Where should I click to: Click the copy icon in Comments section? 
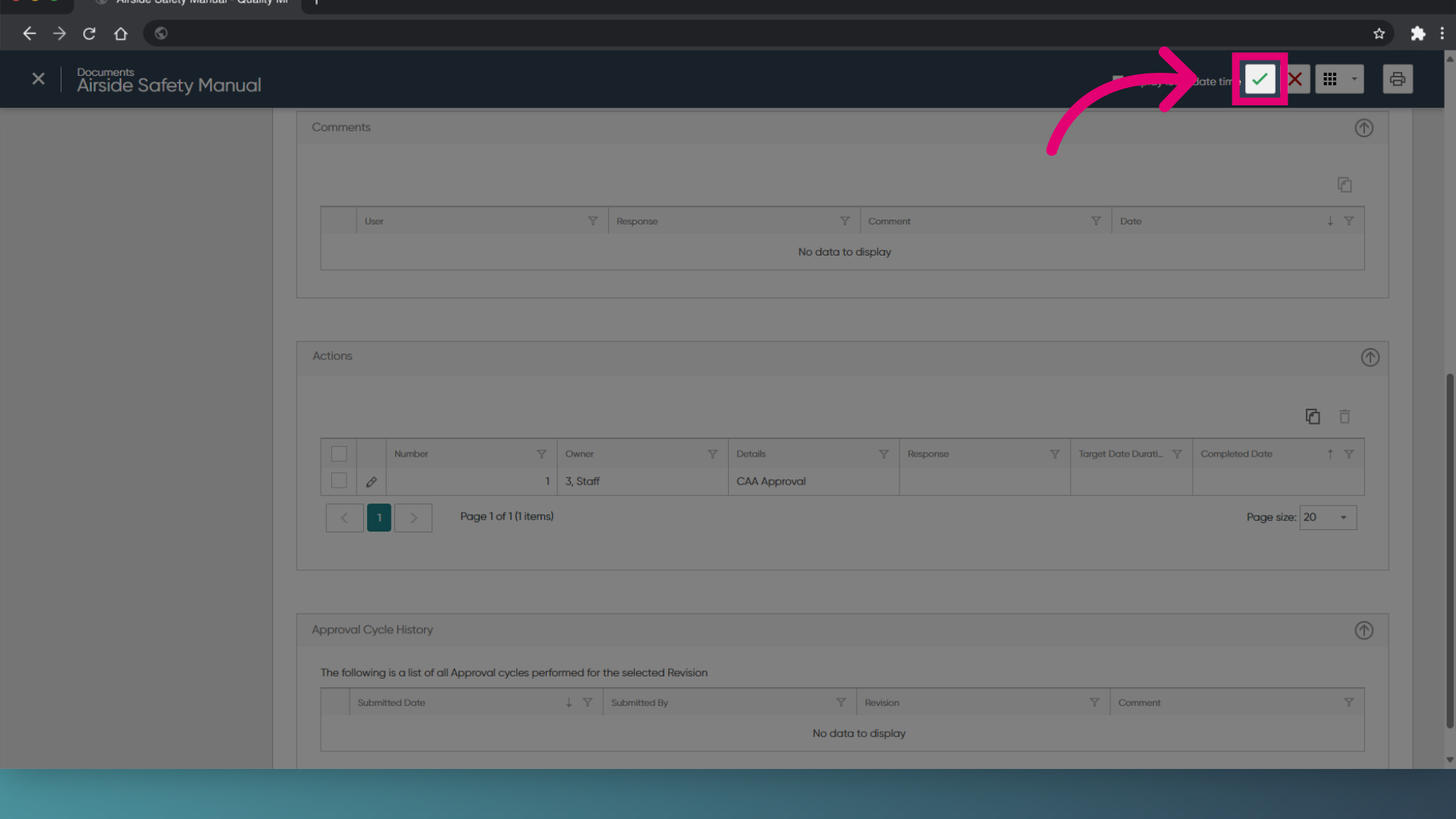[x=1345, y=185]
